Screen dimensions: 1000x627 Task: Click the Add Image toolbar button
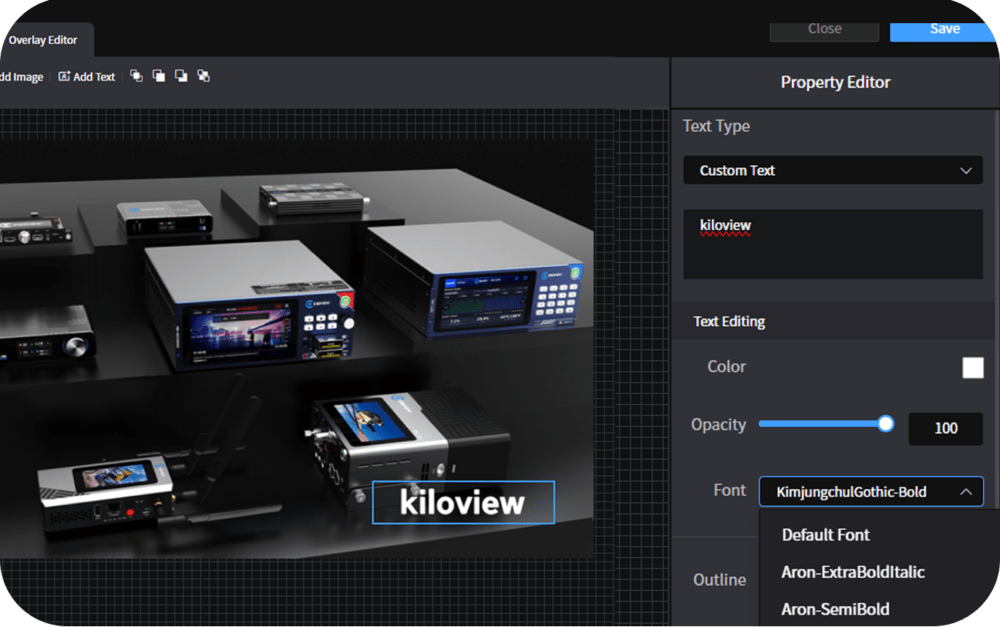click(x=22, y=77)
